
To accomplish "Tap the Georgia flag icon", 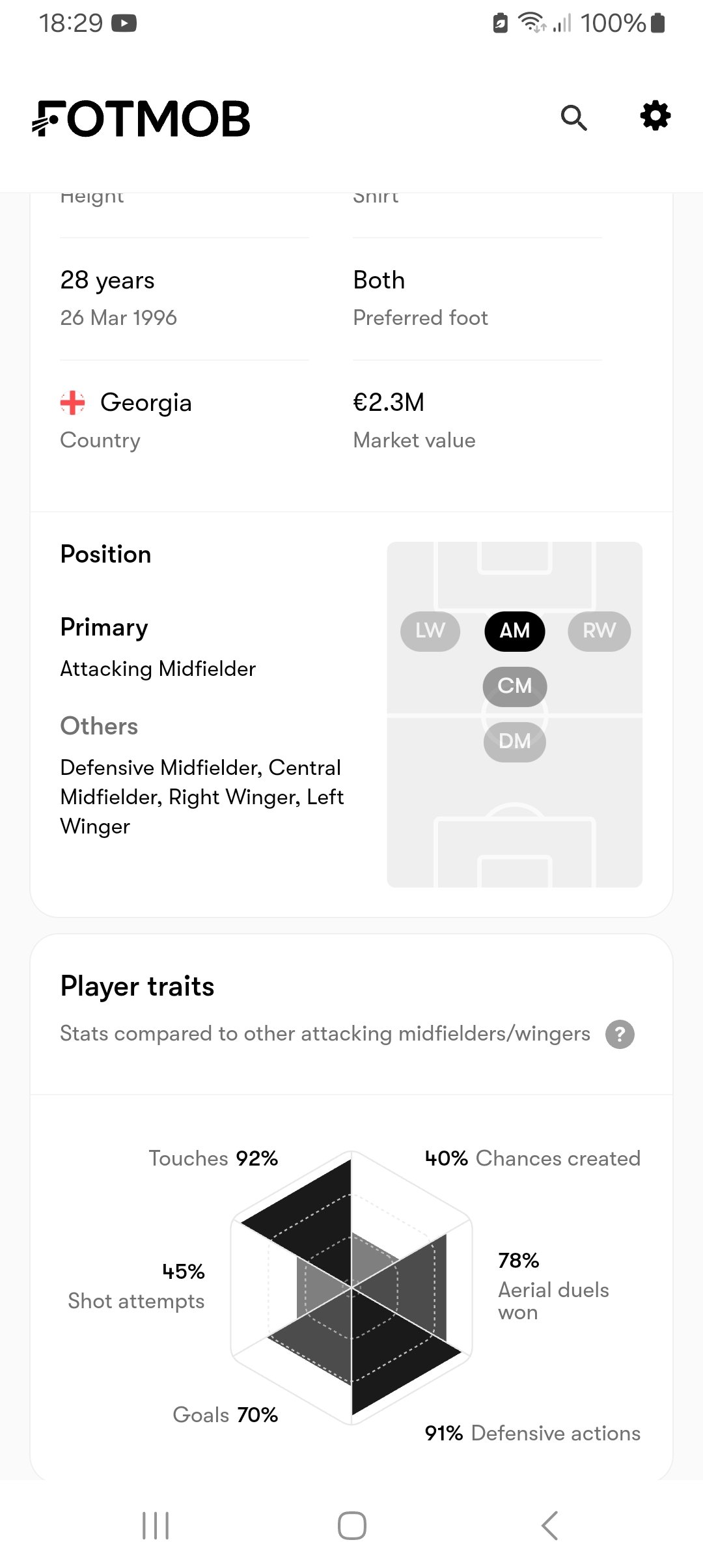I will (x=73, y=402).
